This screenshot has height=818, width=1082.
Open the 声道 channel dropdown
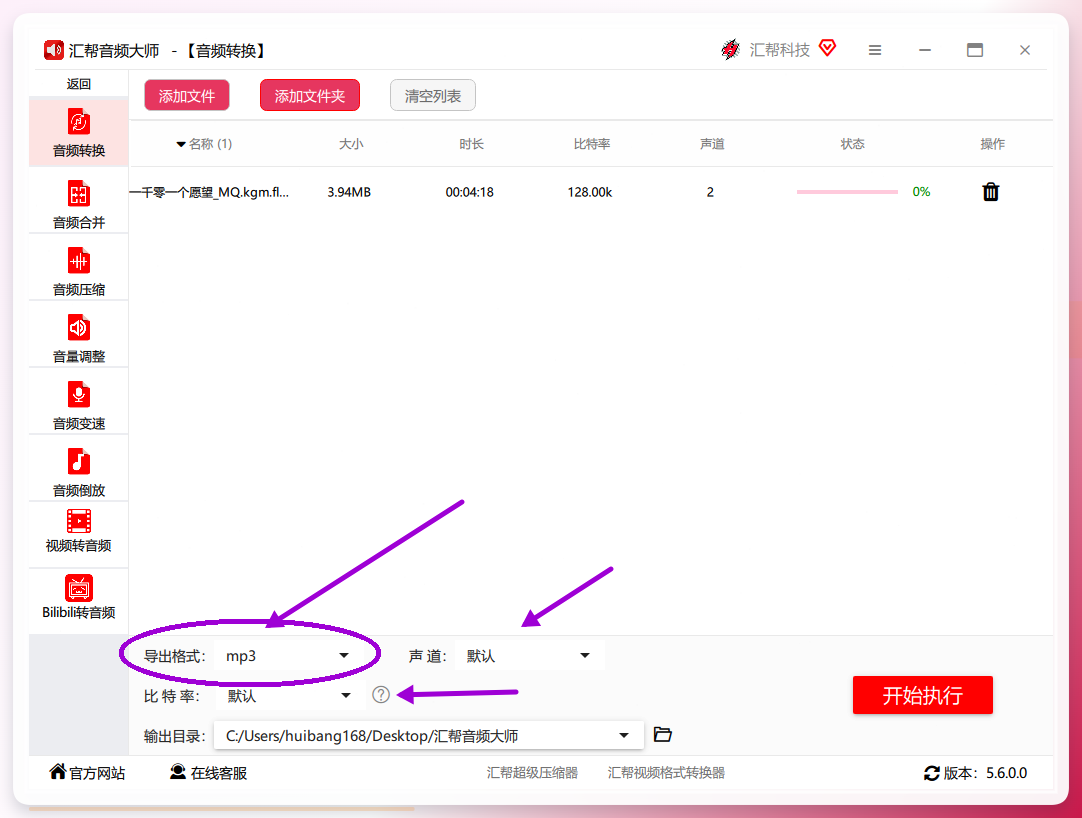(x=529, y=656)
